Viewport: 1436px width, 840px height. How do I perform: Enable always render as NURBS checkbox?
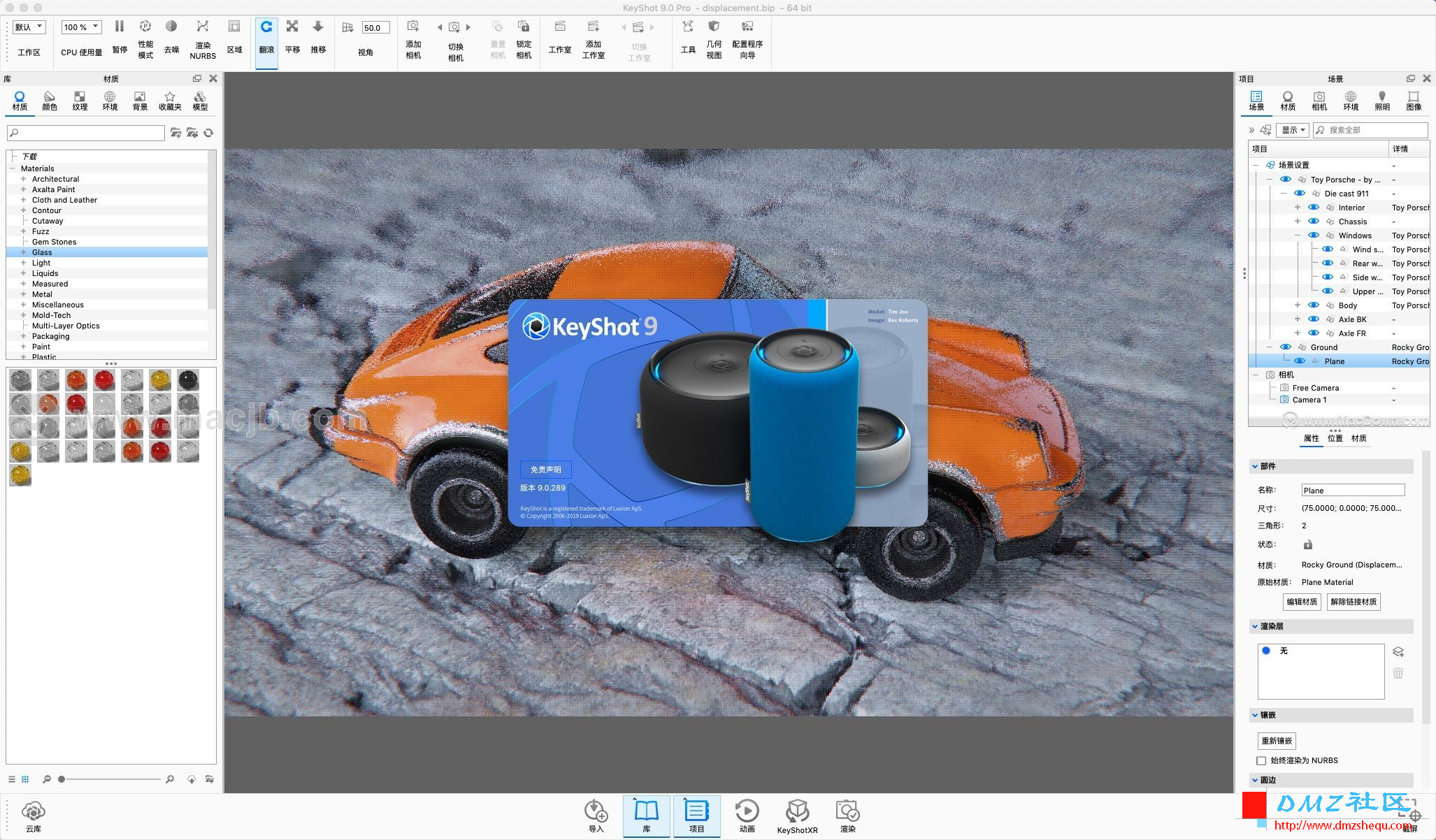click(x=1261, y=760)
